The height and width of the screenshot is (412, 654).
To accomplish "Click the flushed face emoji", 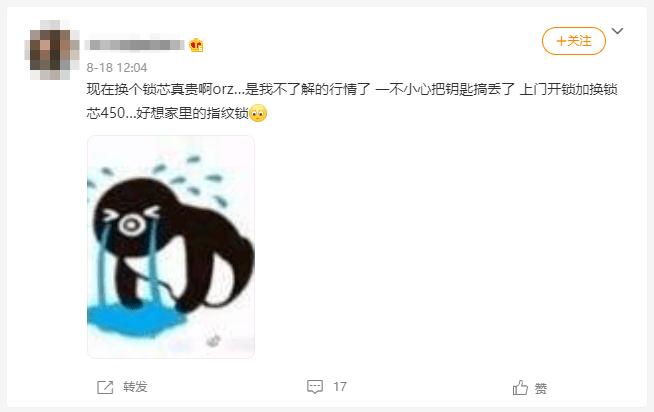I will click(x=258, y=113).
